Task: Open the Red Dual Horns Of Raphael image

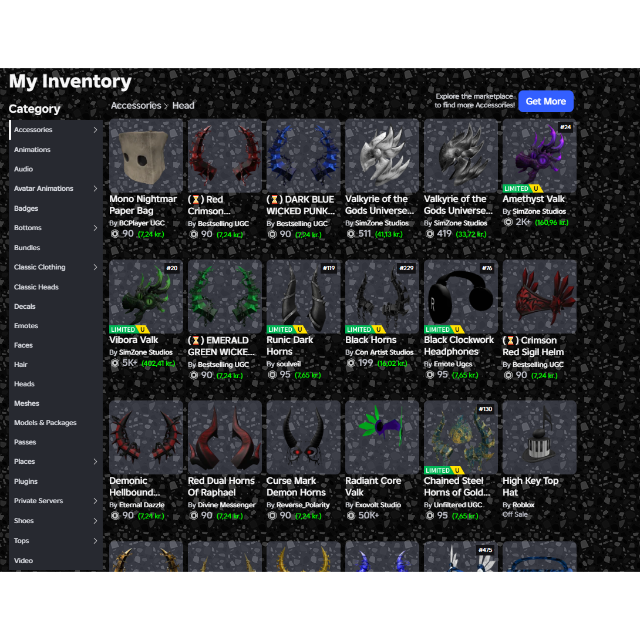Action: [225, 437]
